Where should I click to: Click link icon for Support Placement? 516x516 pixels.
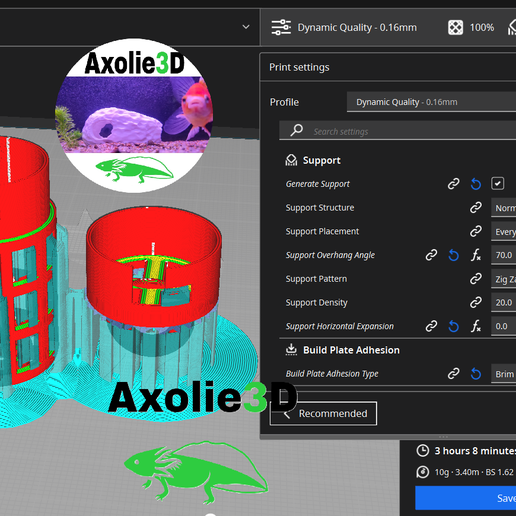point(476,231)
